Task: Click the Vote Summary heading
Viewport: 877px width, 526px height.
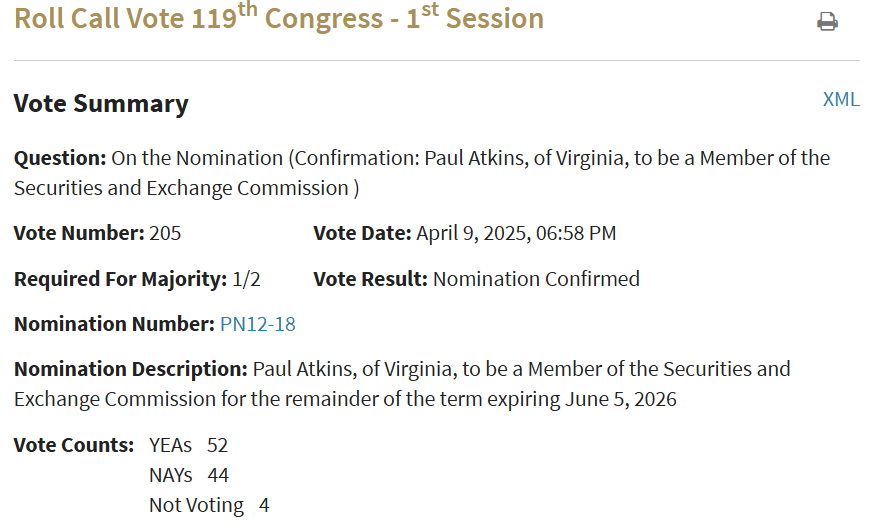Action: click(101, 103)
